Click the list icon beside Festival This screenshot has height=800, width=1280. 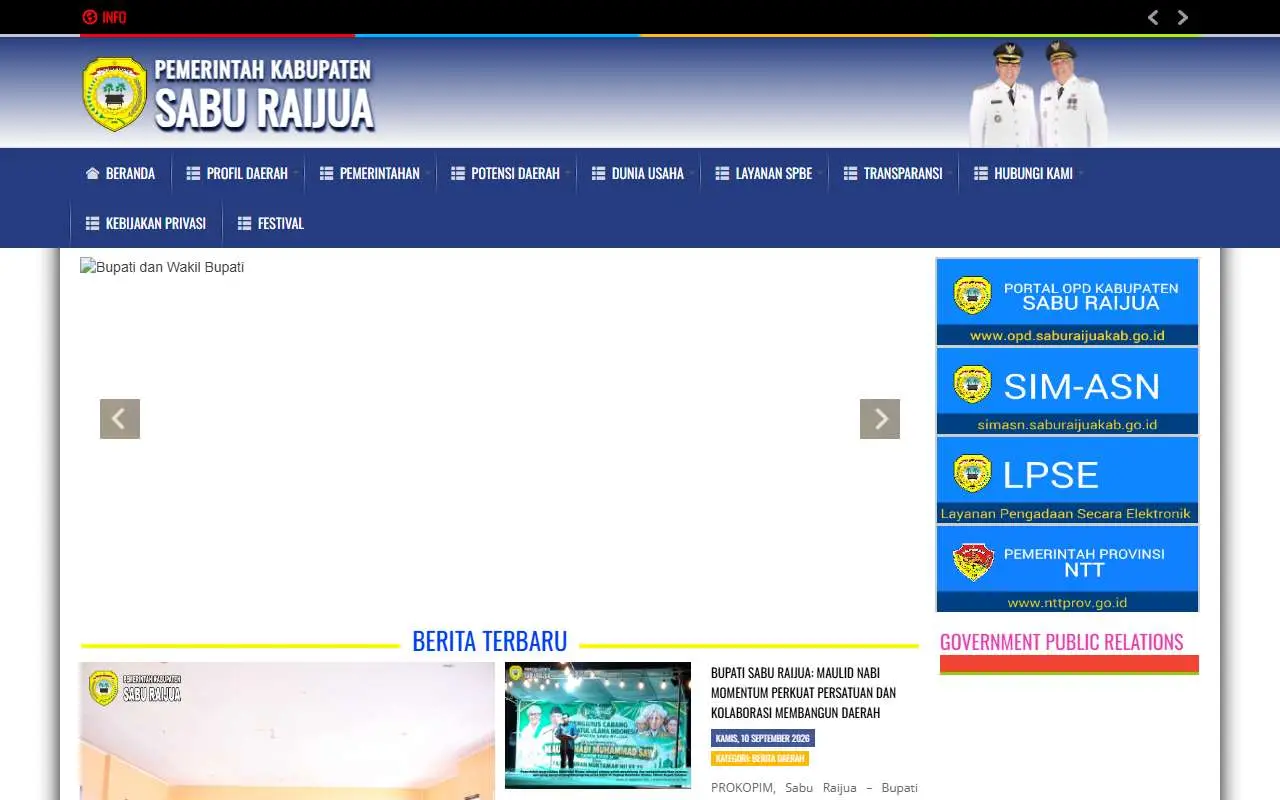coord(245,223)
